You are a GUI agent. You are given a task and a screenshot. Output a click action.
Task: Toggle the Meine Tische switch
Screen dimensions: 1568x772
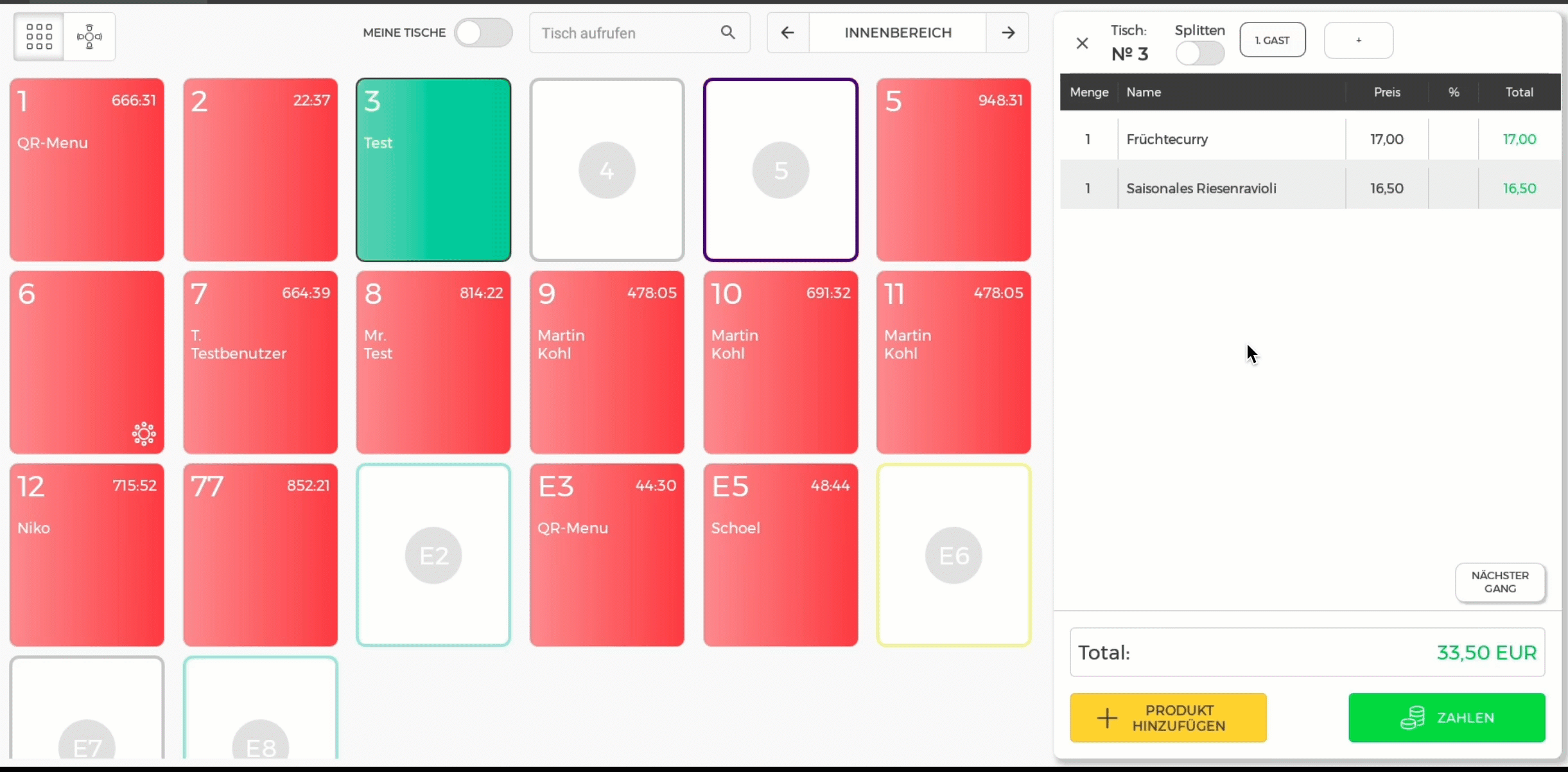(483, 33)
